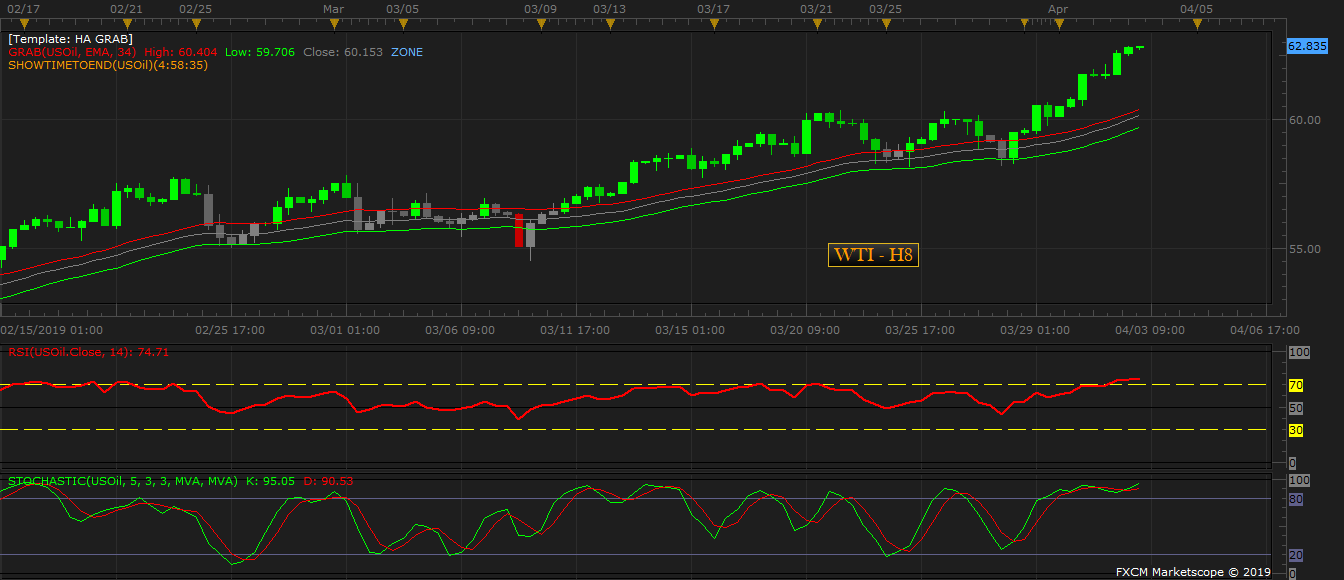Click the yellow 70 RSI level tag
This screenshot has height=580, width=1344.
point(1295,385)
